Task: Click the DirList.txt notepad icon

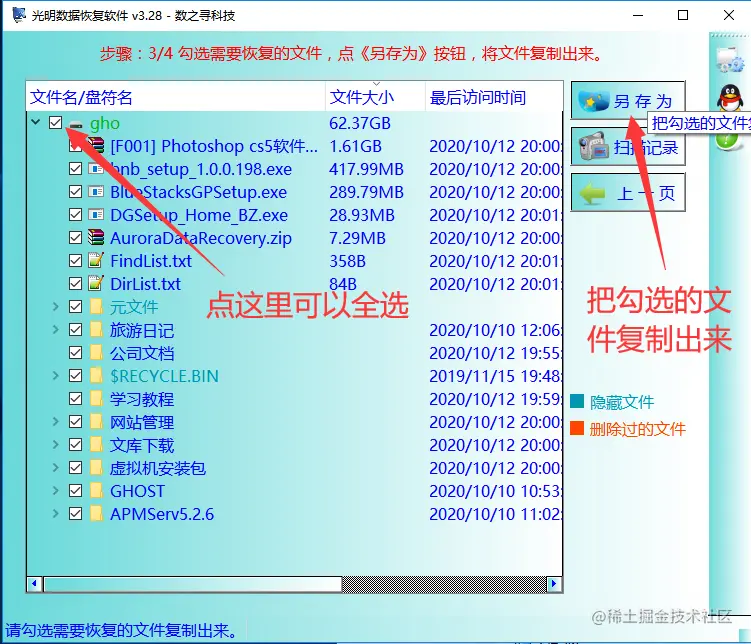Action: [96, 283]
